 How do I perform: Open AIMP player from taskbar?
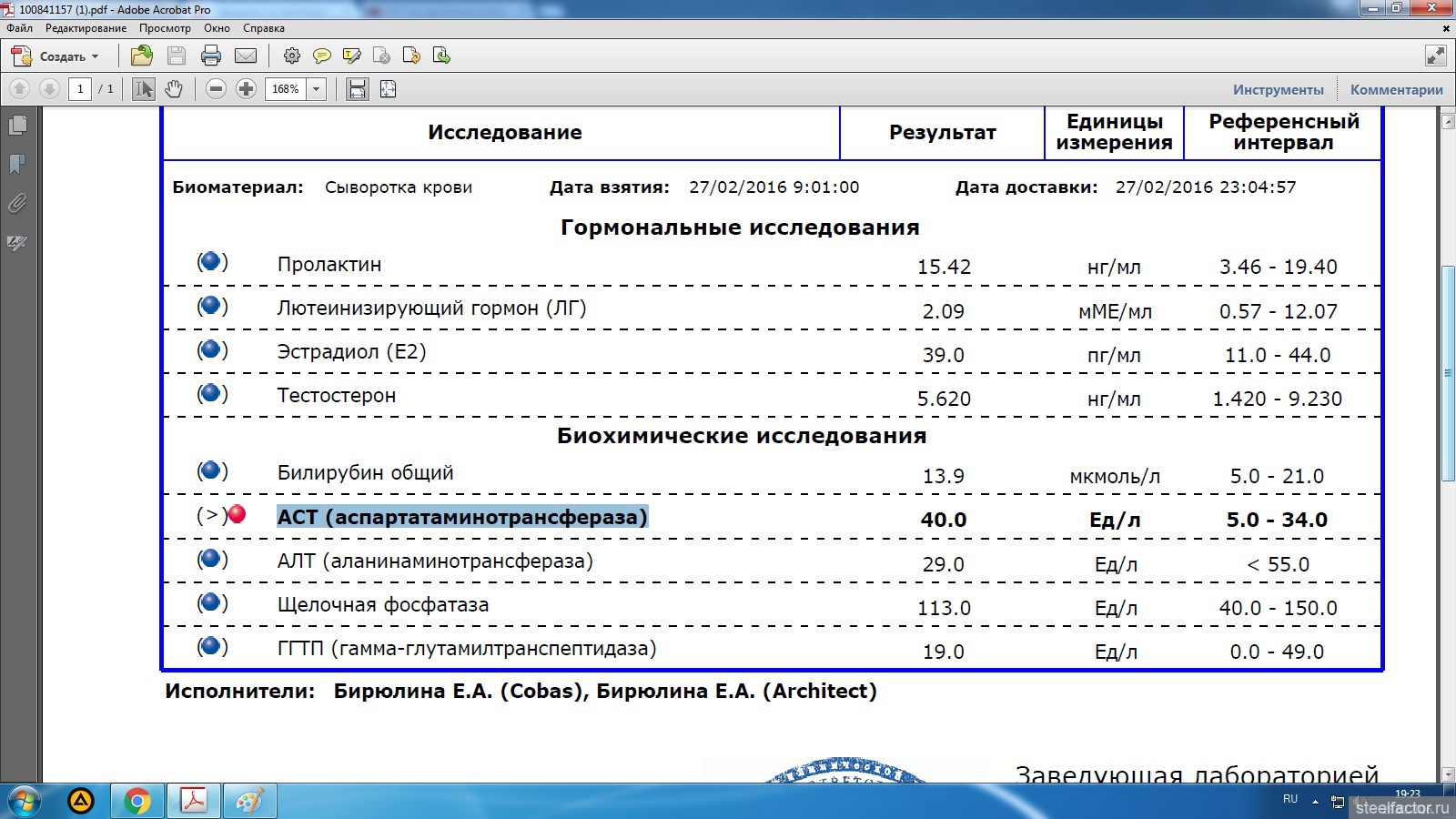81,802
